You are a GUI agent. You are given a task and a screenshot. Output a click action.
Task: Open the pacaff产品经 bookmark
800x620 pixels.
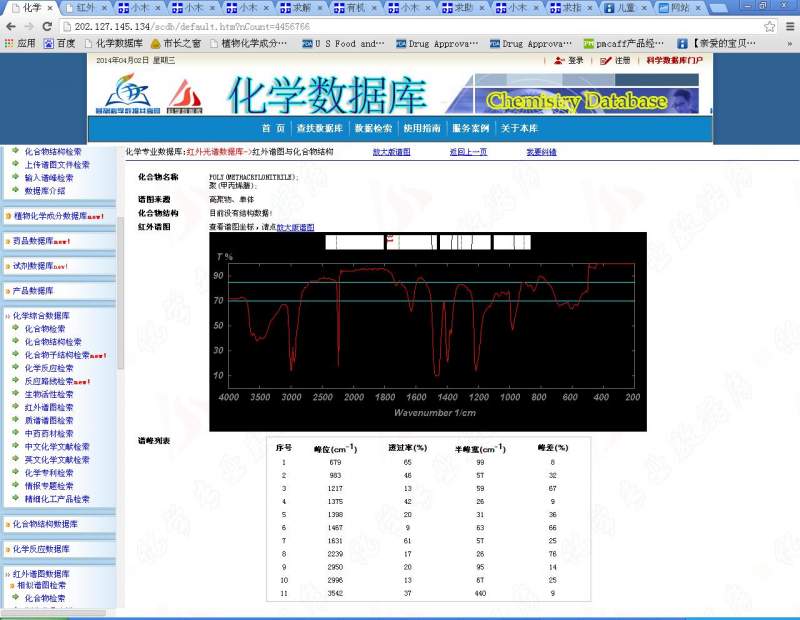pyautogui.click(x=623, y=43)
